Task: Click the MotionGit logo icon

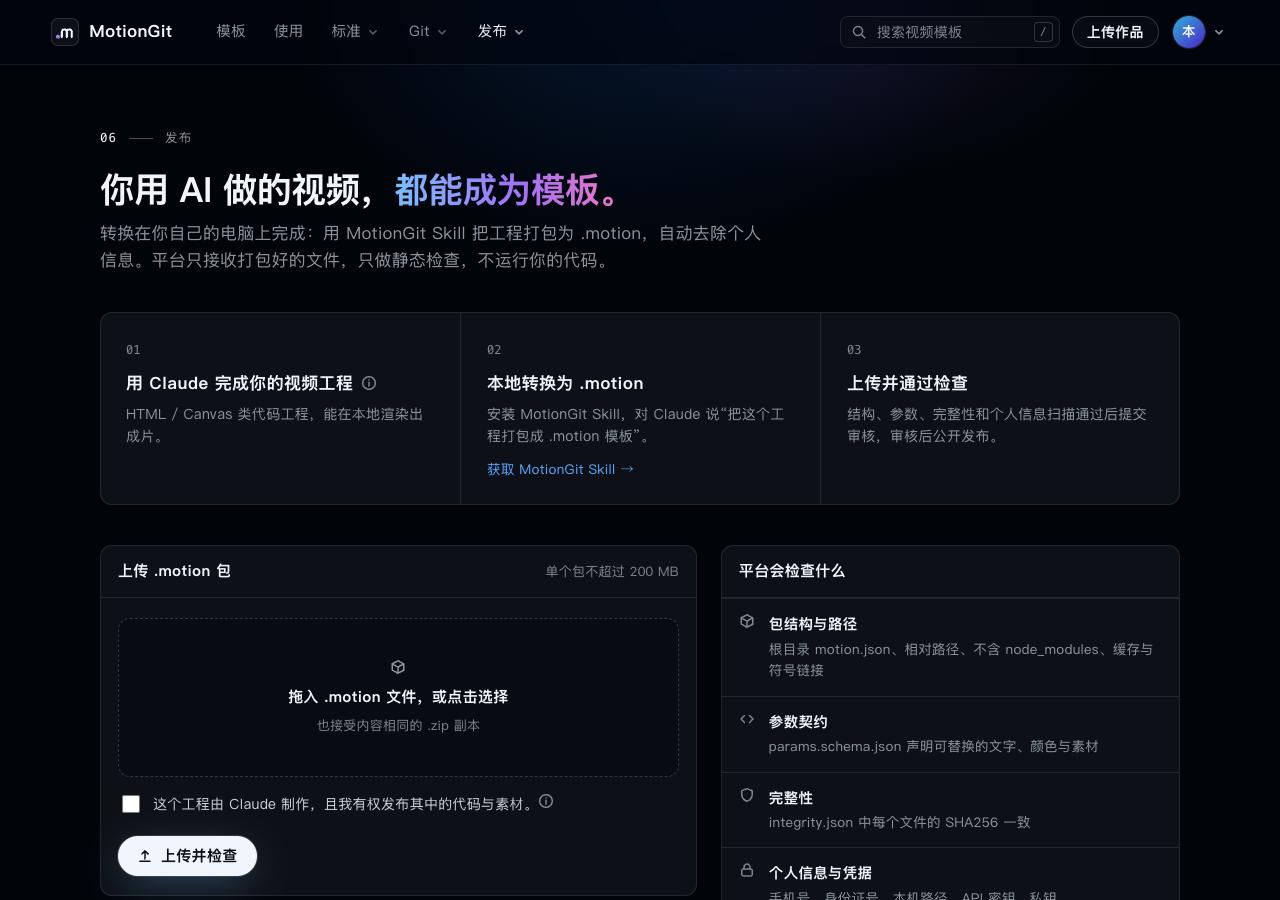Action: [x=65, y=32]
